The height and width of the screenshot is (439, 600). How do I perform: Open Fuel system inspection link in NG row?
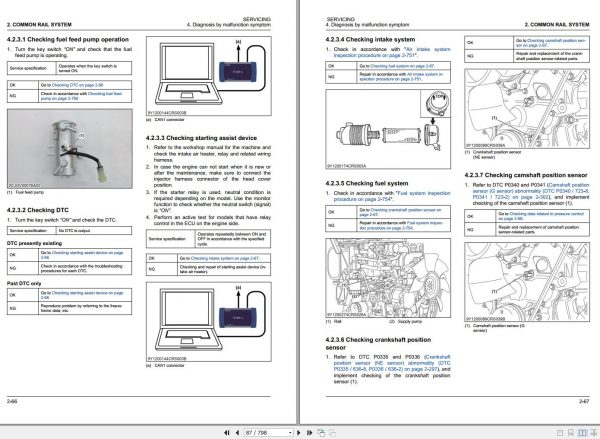pos(401,225)
